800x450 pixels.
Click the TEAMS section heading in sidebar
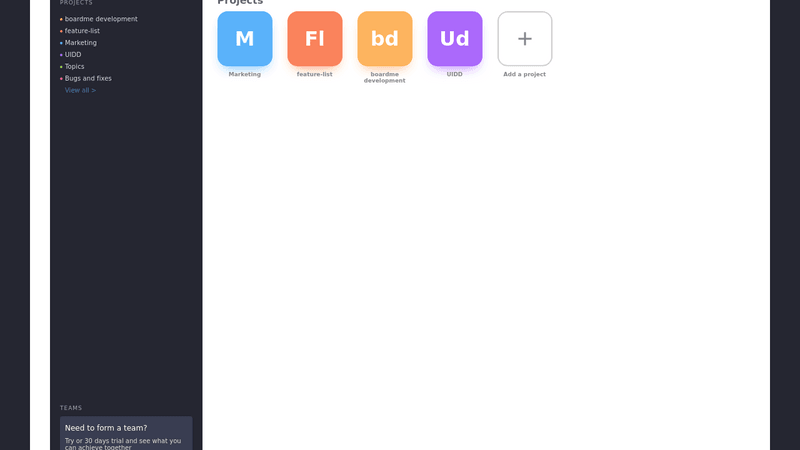pyautogui.click(x=71, y=408)
